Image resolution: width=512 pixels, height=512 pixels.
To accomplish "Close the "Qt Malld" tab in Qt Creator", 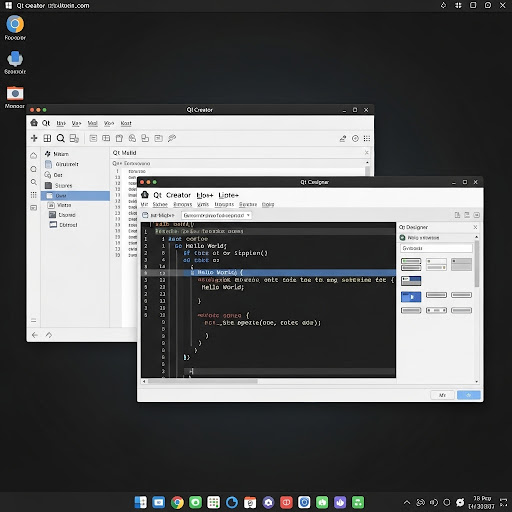I will (x=367, y=152).
